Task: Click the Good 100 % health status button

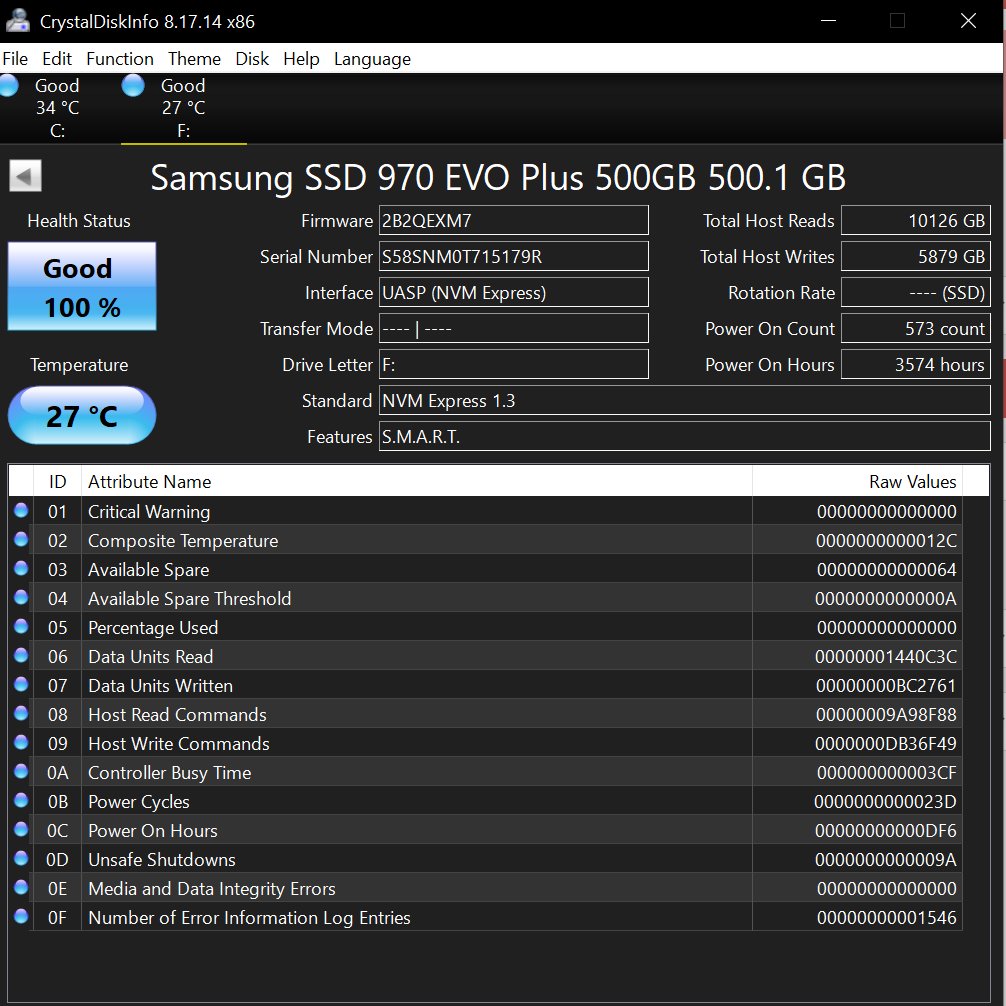Action: click(82, 286)
